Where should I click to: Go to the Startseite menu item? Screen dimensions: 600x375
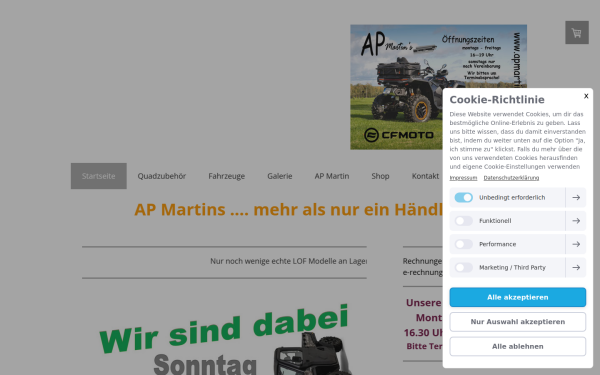99,176
